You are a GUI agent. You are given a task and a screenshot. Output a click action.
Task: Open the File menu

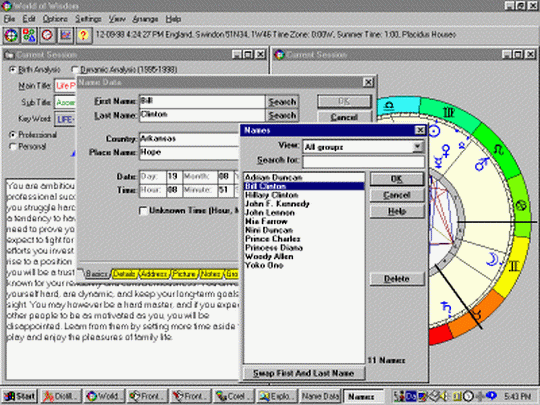pyautogui.click(x=9, y=19)
